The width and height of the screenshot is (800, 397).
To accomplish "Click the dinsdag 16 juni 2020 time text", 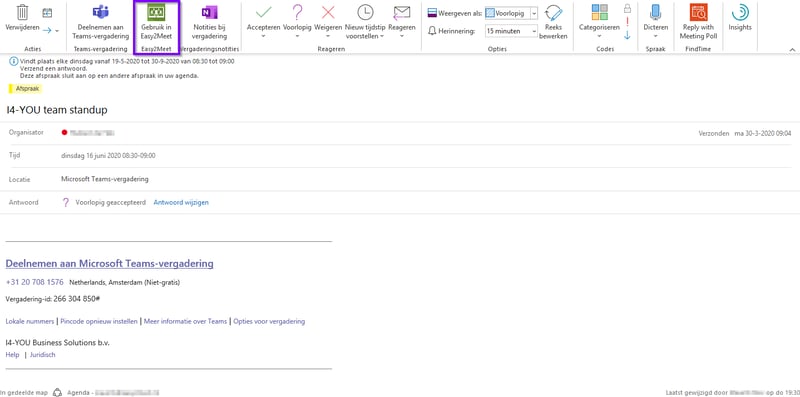I will (x=108, y=156).
